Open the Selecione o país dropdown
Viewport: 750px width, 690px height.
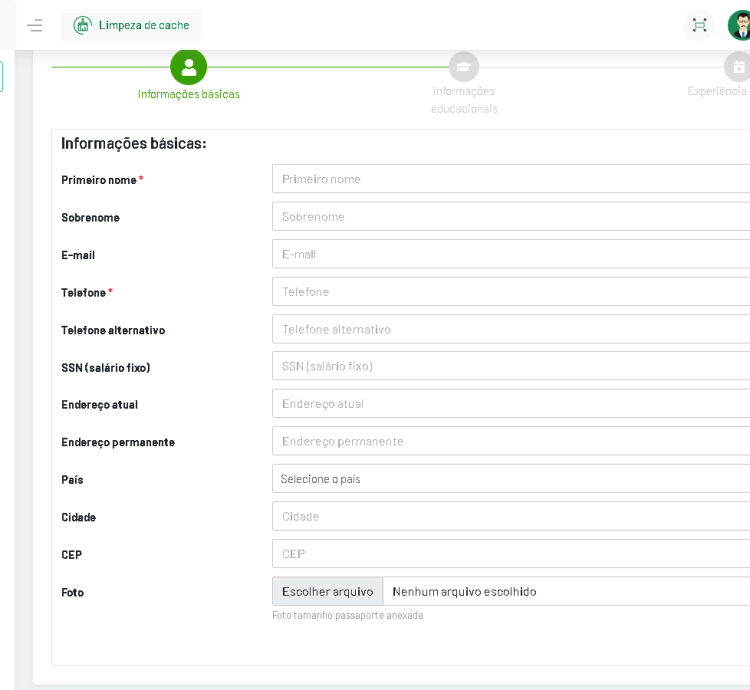[510, 479]
